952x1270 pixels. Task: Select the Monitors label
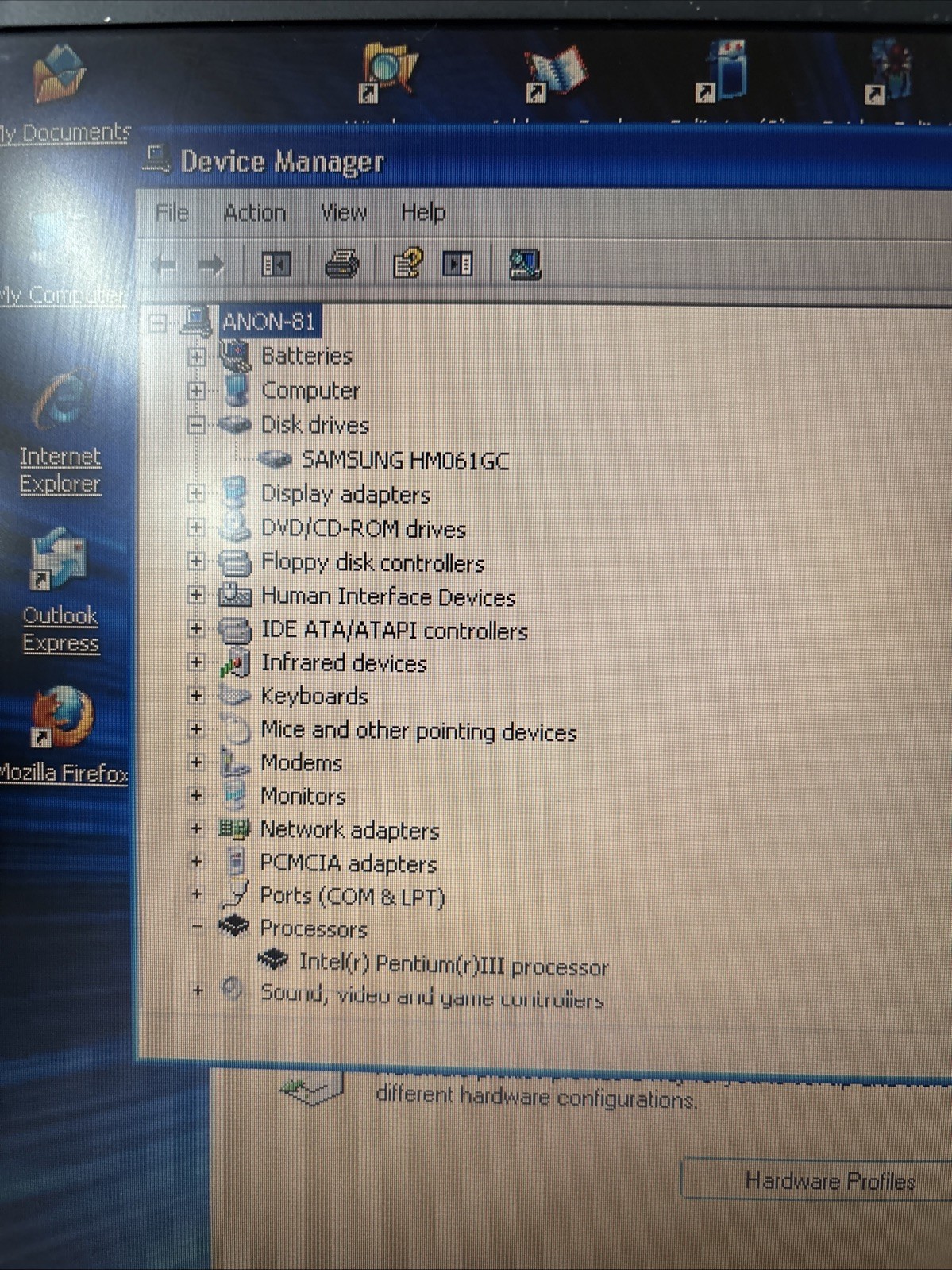pyautogui.click(x=303, y=796)
